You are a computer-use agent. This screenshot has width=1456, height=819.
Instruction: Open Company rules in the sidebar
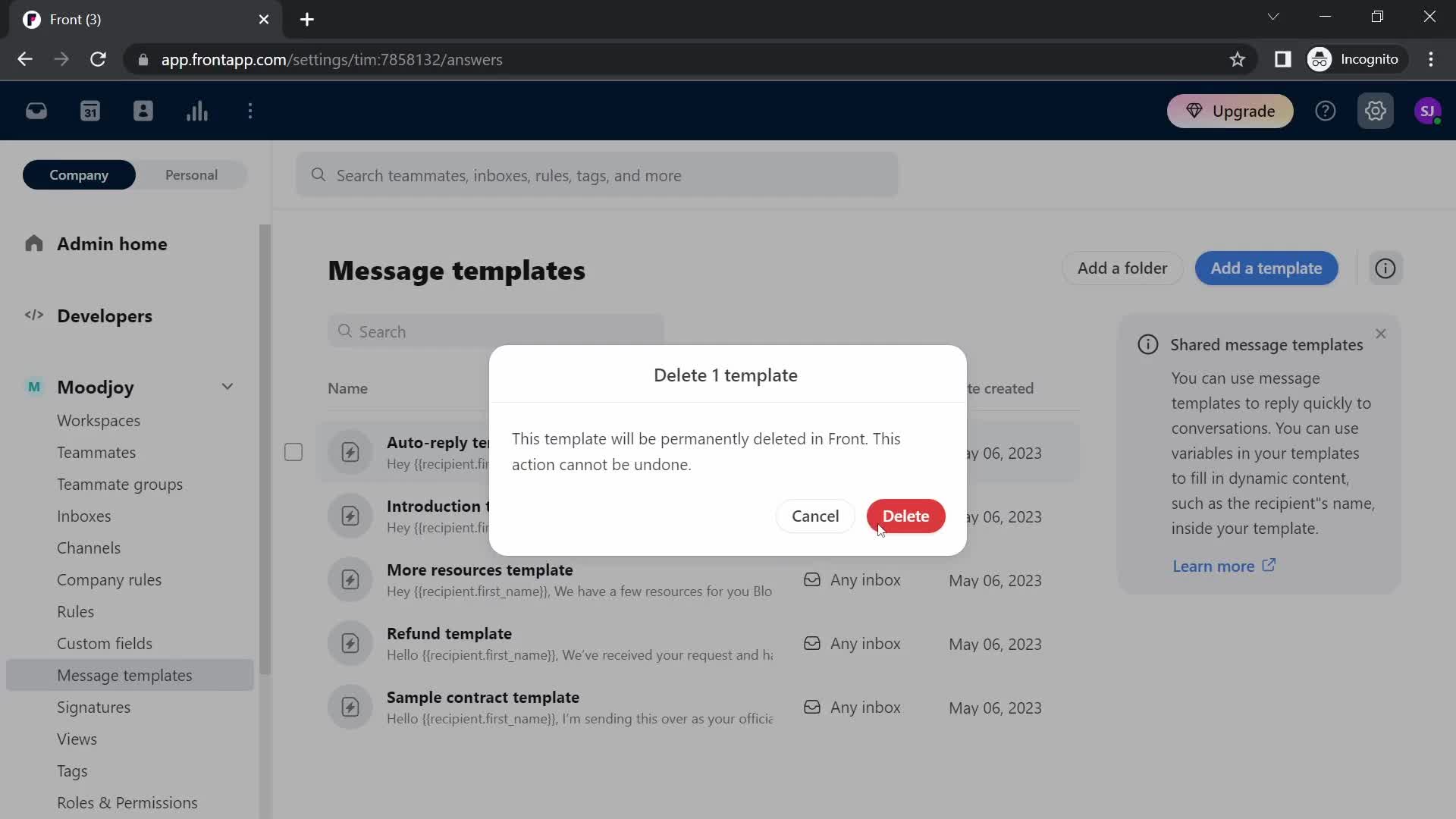(x=109, y=580)
